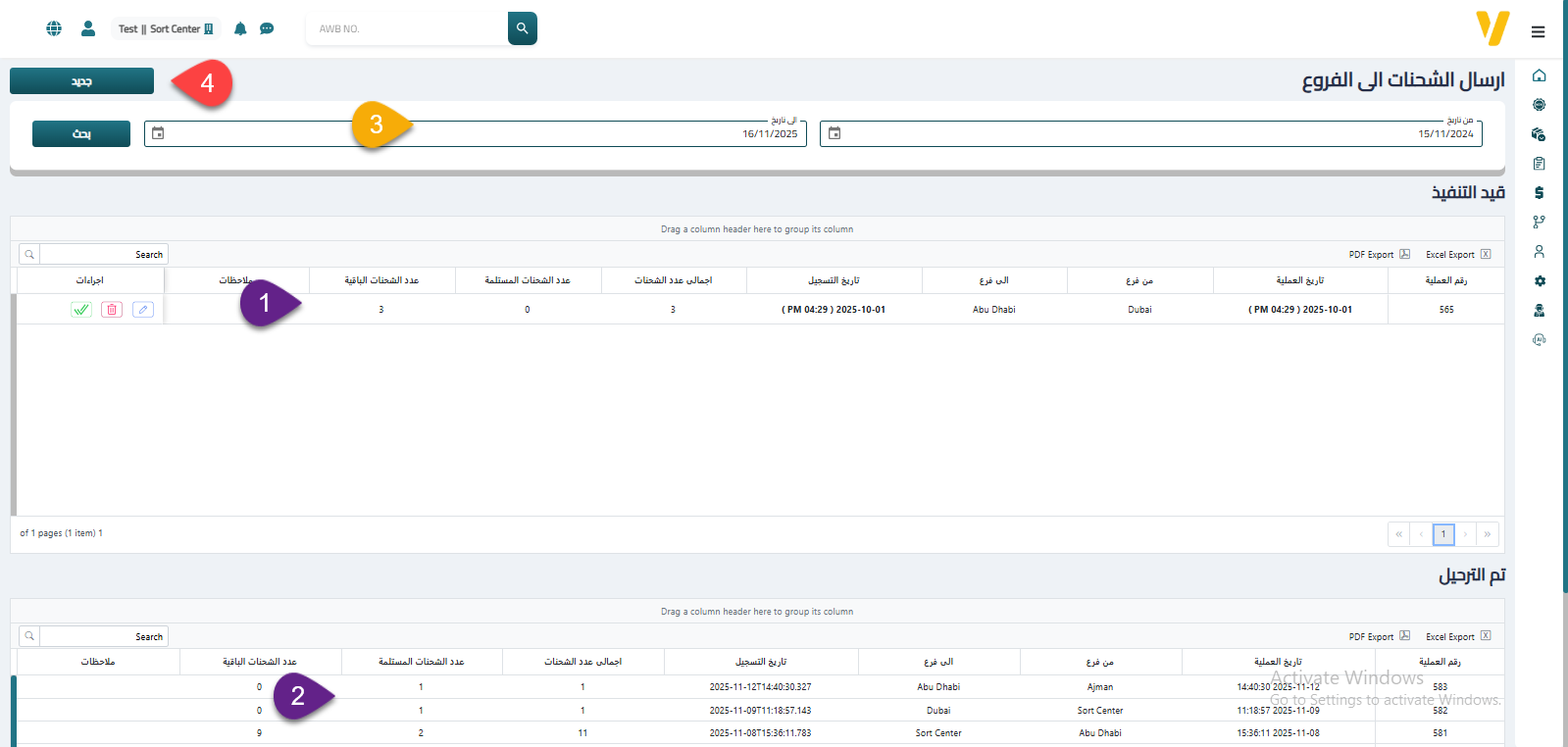Open the Home icon in the sidebar
The width and height of the screenshot is (1568, 747).
click(x=1539, y=75)
